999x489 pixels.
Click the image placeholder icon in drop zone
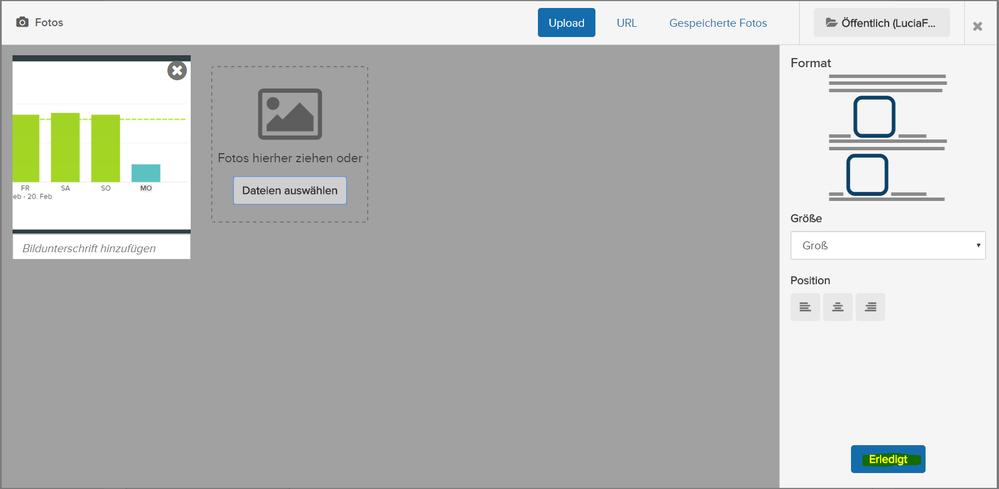click(x=289, y=114)
